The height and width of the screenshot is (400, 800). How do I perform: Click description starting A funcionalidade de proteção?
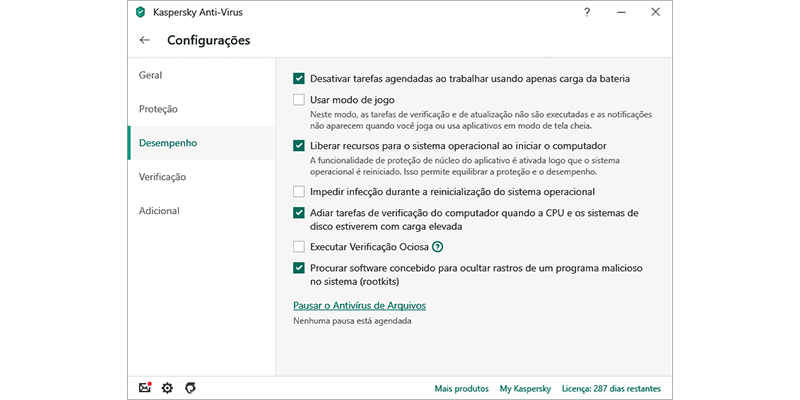pyautogui.click(x=465, y=166)
